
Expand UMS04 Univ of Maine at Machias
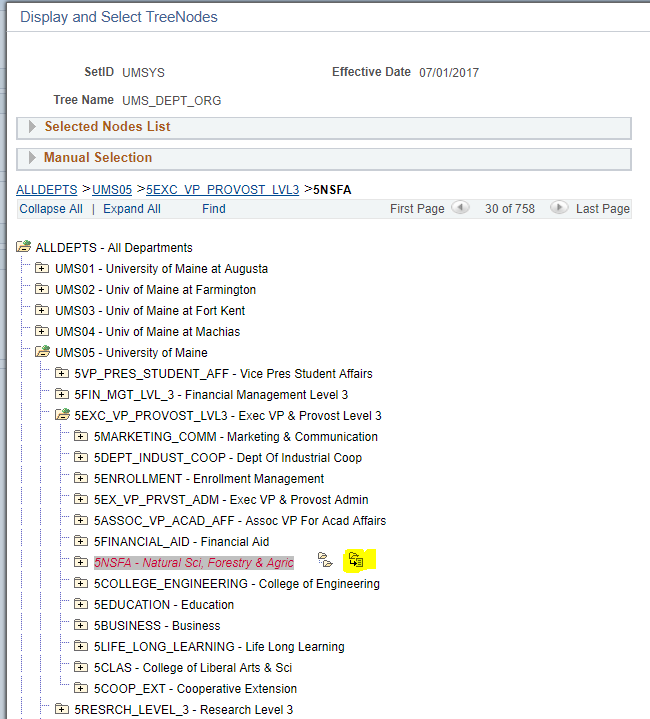[42, 331]
